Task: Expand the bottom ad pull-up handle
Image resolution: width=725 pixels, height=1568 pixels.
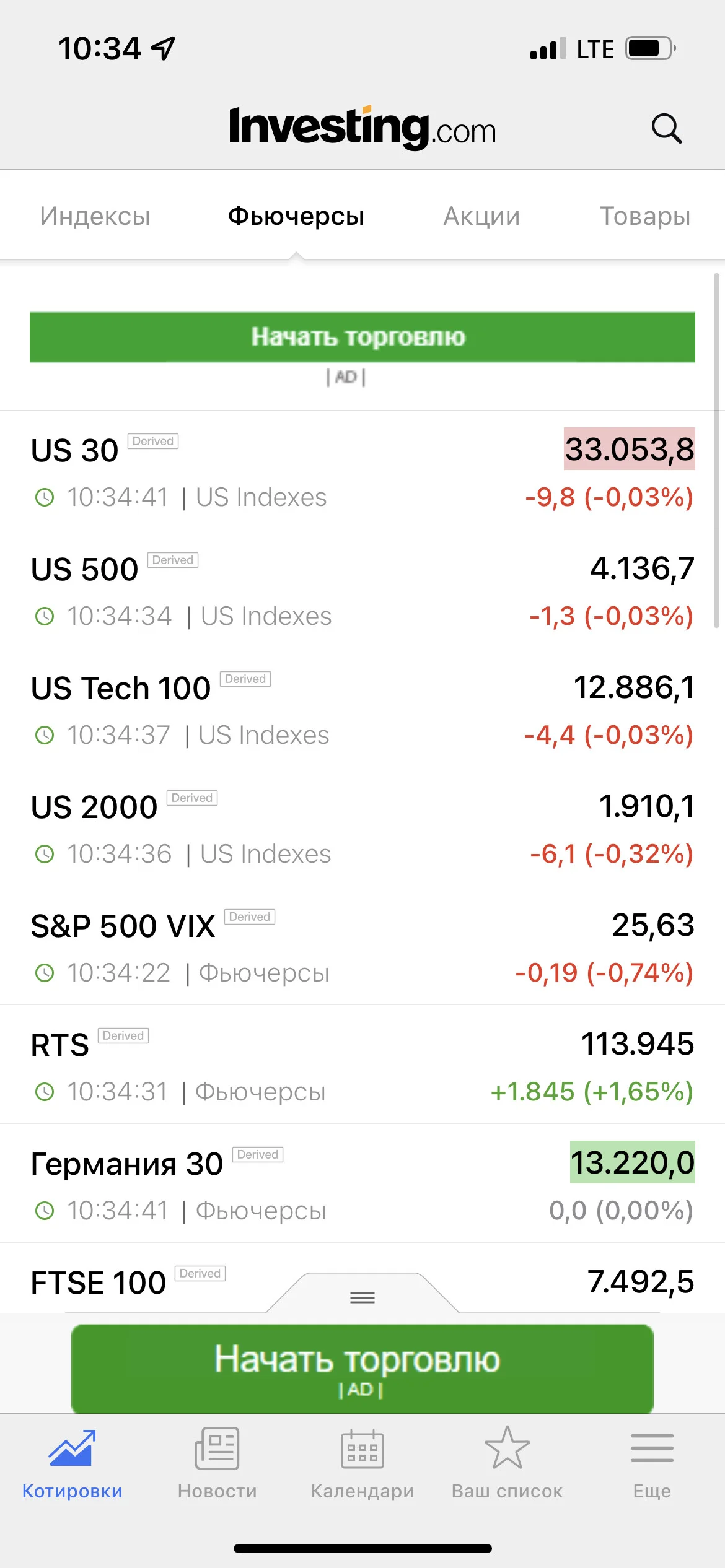Action: pos(362,1296)
